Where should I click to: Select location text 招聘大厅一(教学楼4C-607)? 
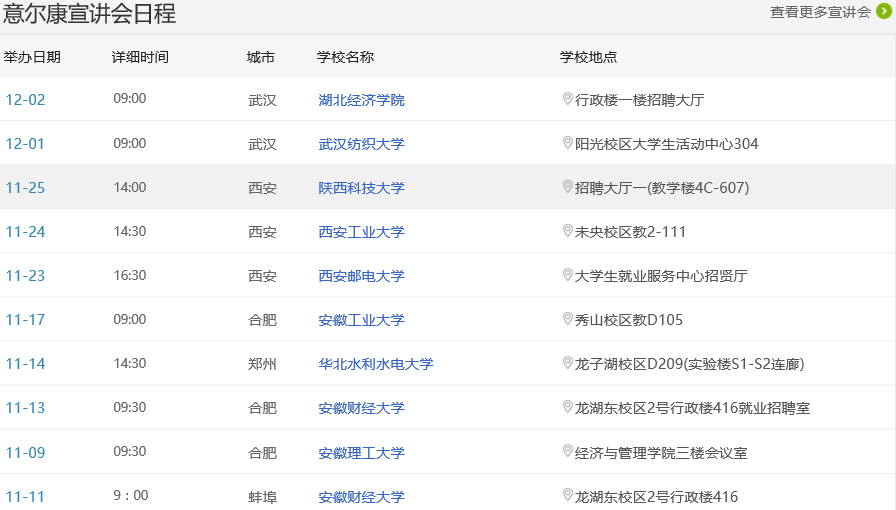click(x=662, y=188)
